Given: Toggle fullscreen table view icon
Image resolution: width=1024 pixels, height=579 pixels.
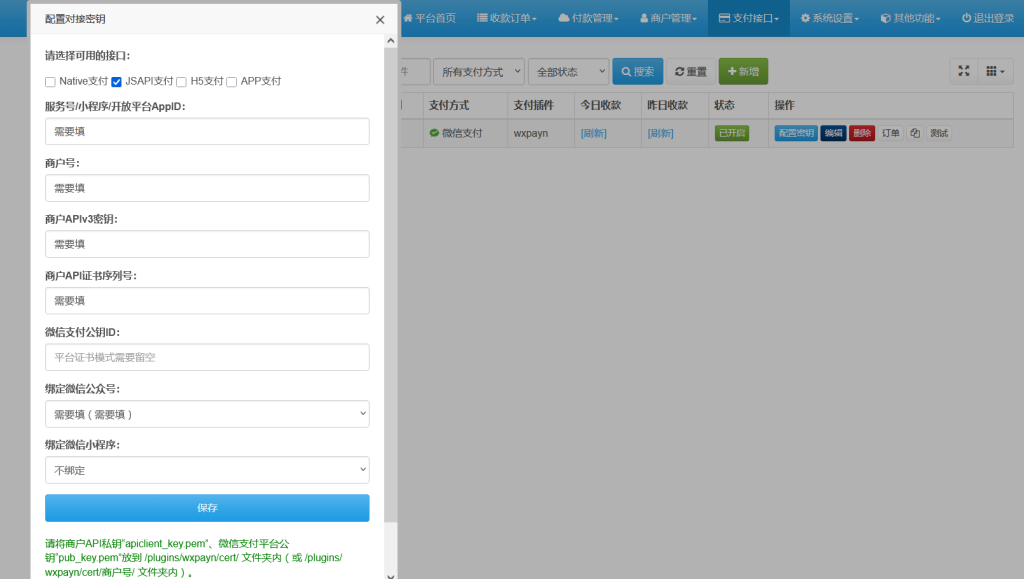Looking at the screenshot, I should point(963,70).
